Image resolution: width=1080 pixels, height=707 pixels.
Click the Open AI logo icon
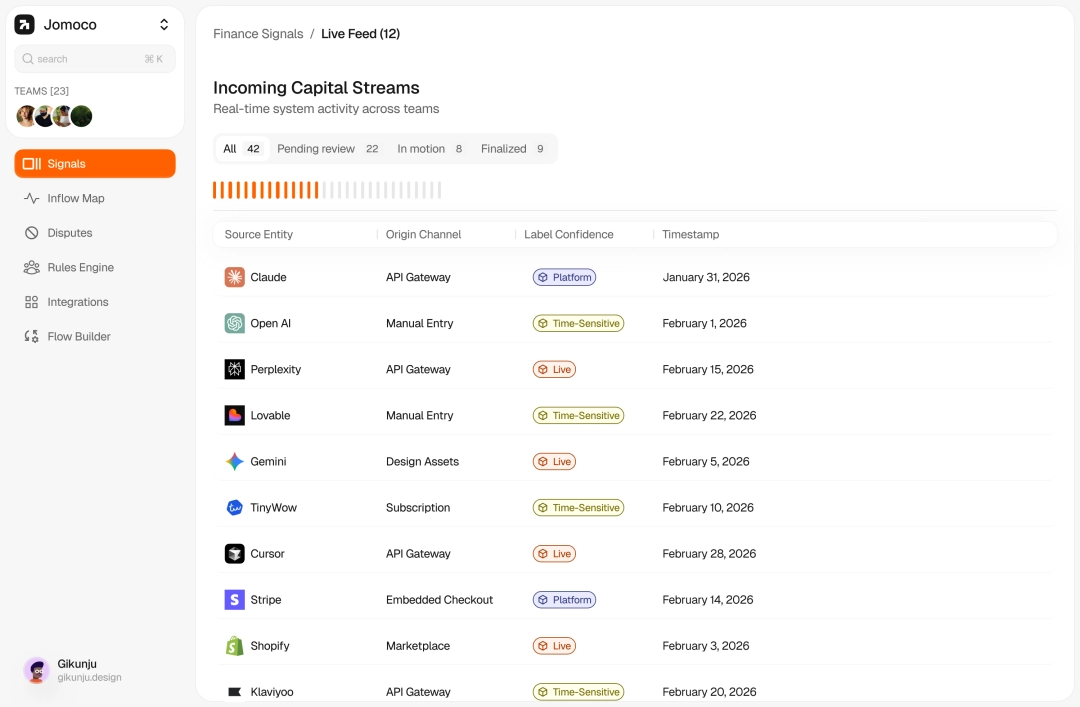235,323
